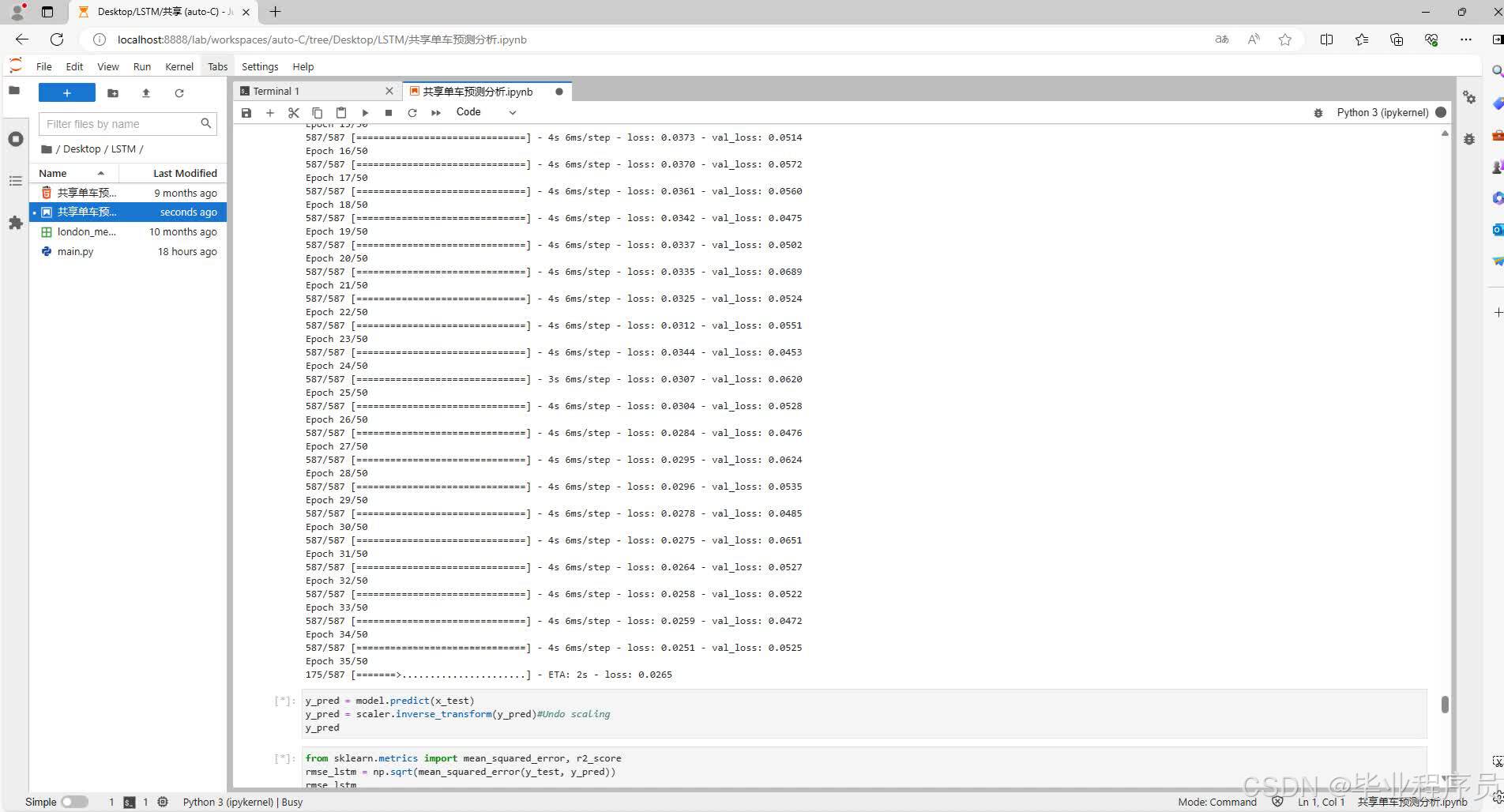The width and height of the screenshot is (1504, 812).
Task: Run the selected cell and advance
Action: click(x=365, y=113)
